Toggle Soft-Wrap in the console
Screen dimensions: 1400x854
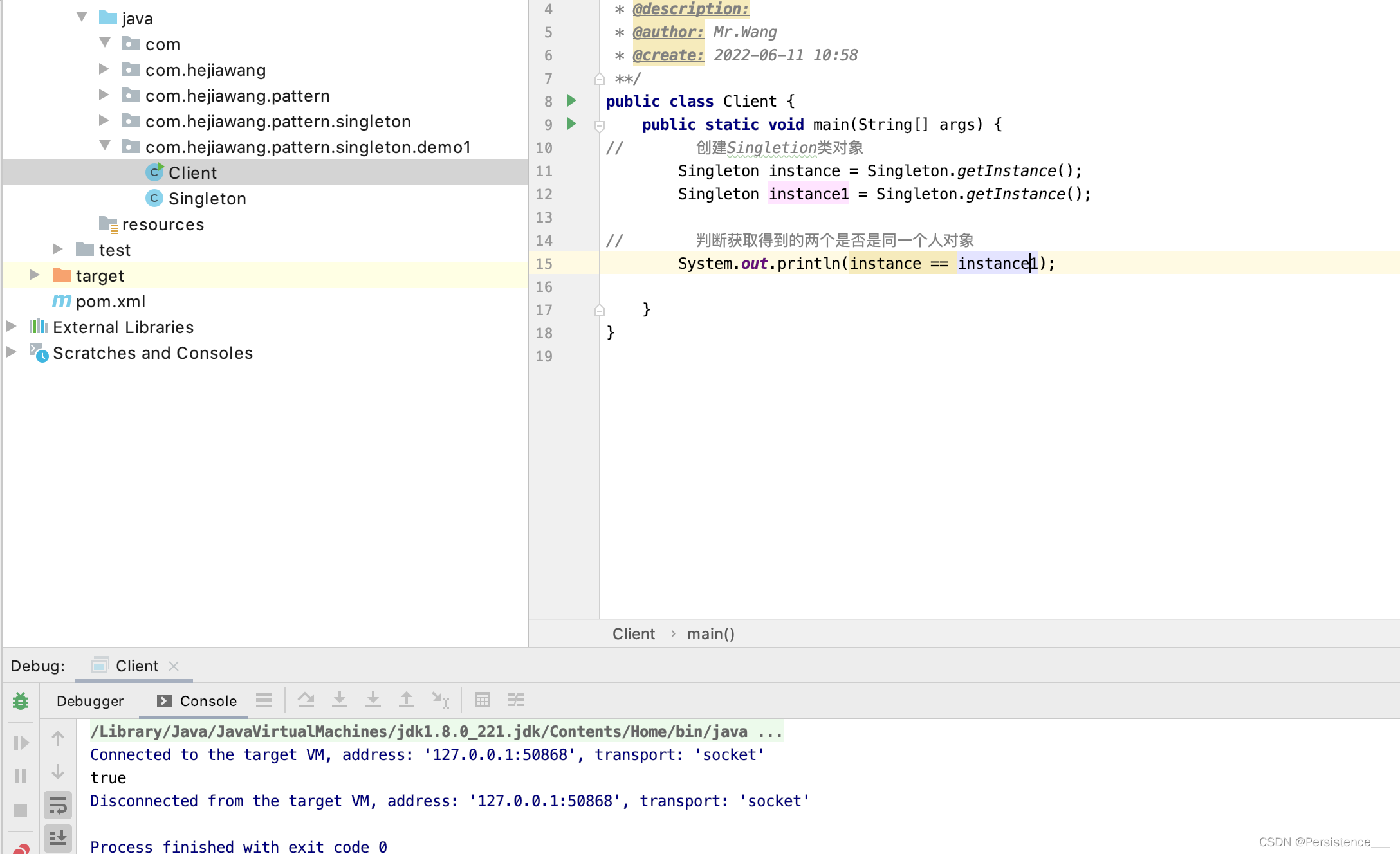(58, 805)
